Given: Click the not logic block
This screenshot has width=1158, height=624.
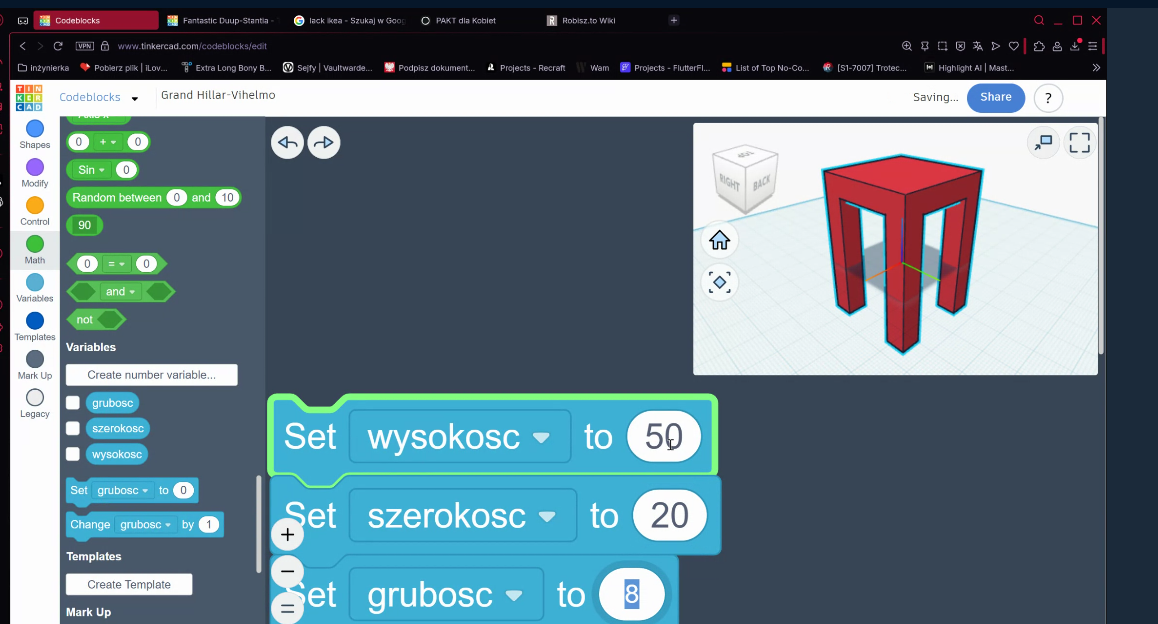Looking at the screenshot, I should [x=97, y=320].
